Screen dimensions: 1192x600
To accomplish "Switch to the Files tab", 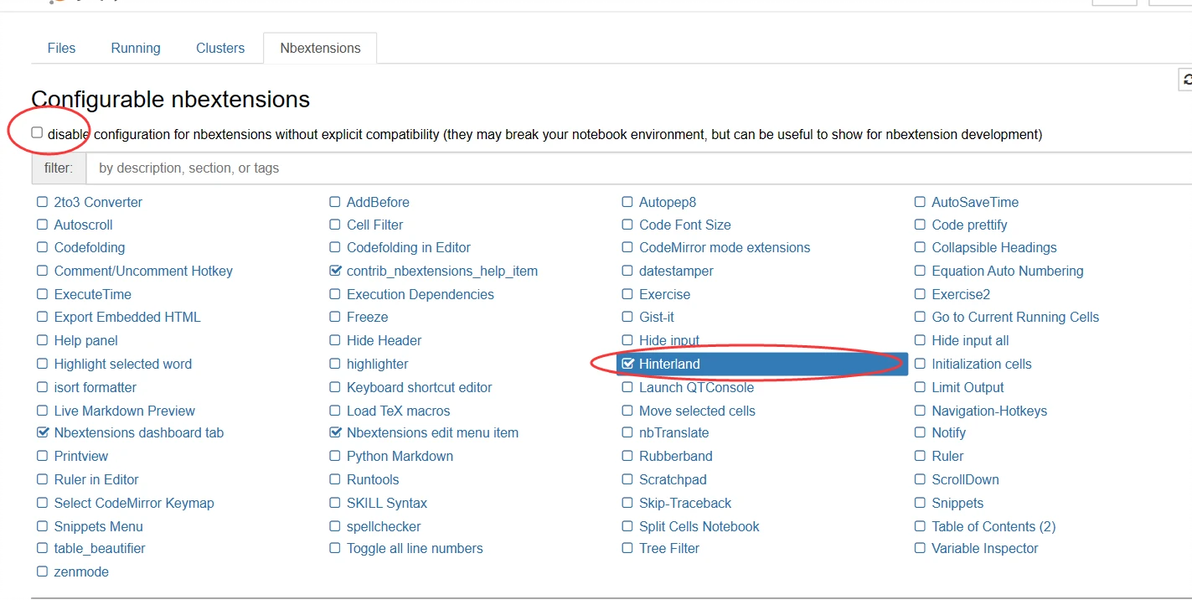I will tap(61, 48).
